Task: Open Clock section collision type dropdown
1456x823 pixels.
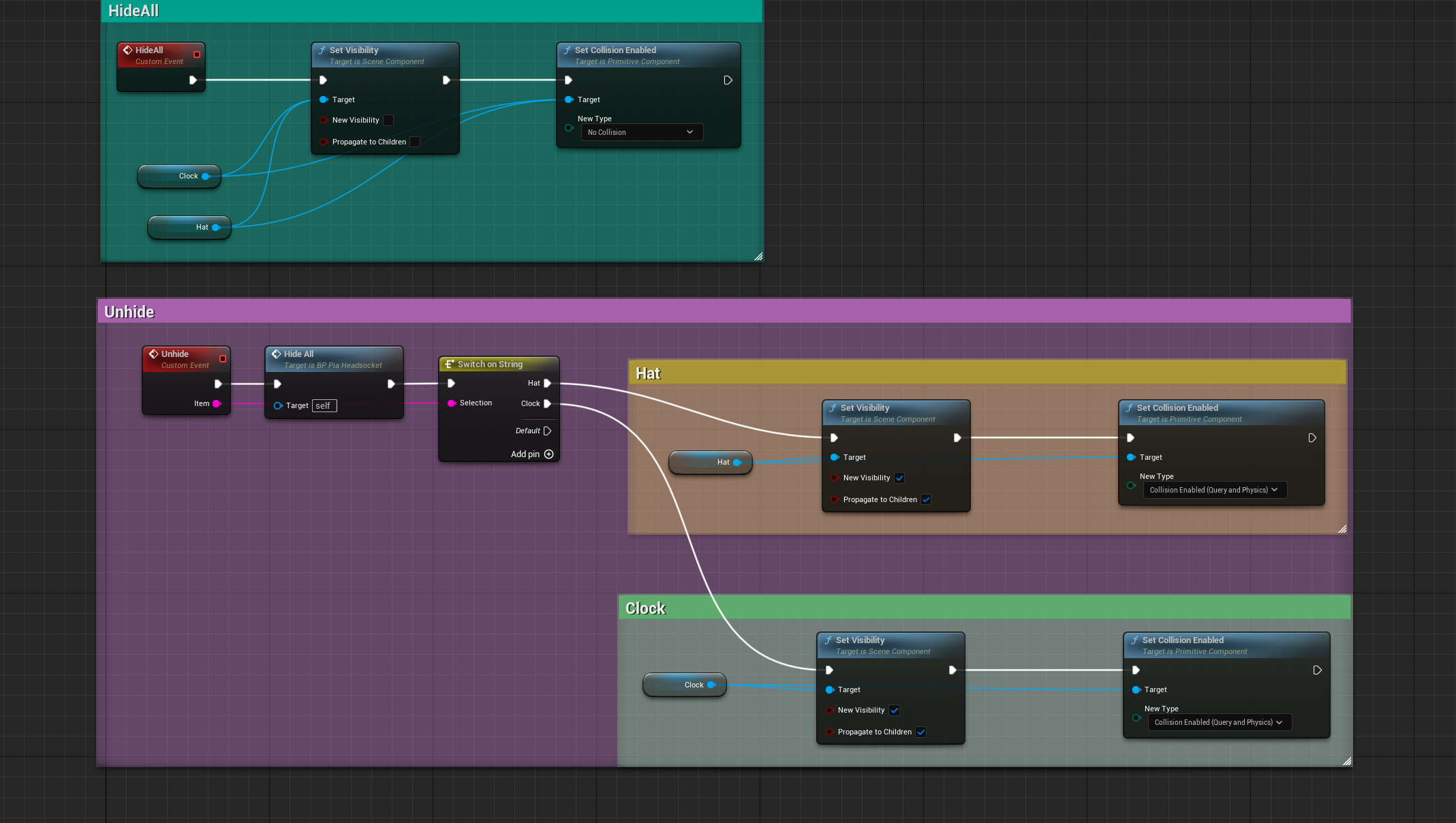Action: tap(1220, 722)
